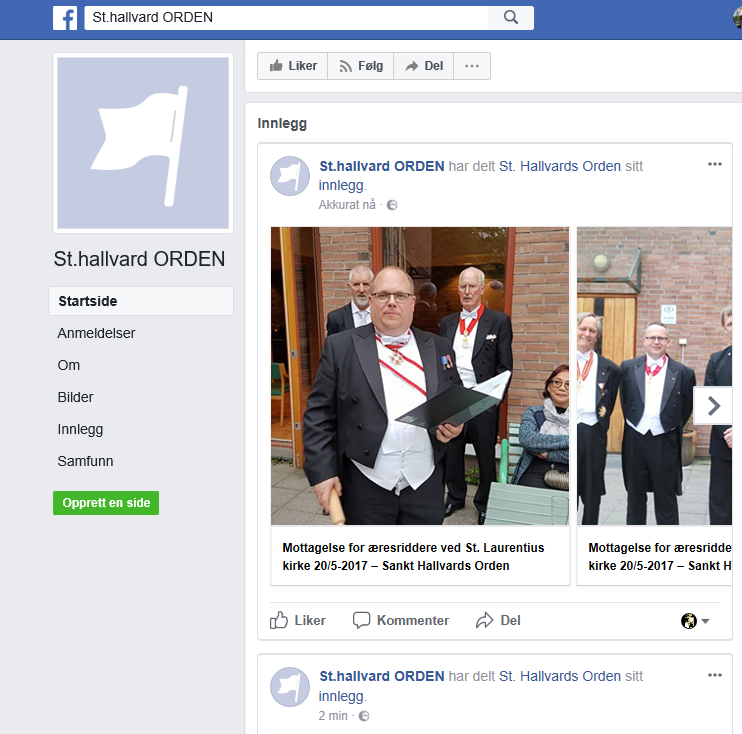Open St. Hallvards Orden link in first post
Viewport: 742px width, 734px height.
pos(560,166)
